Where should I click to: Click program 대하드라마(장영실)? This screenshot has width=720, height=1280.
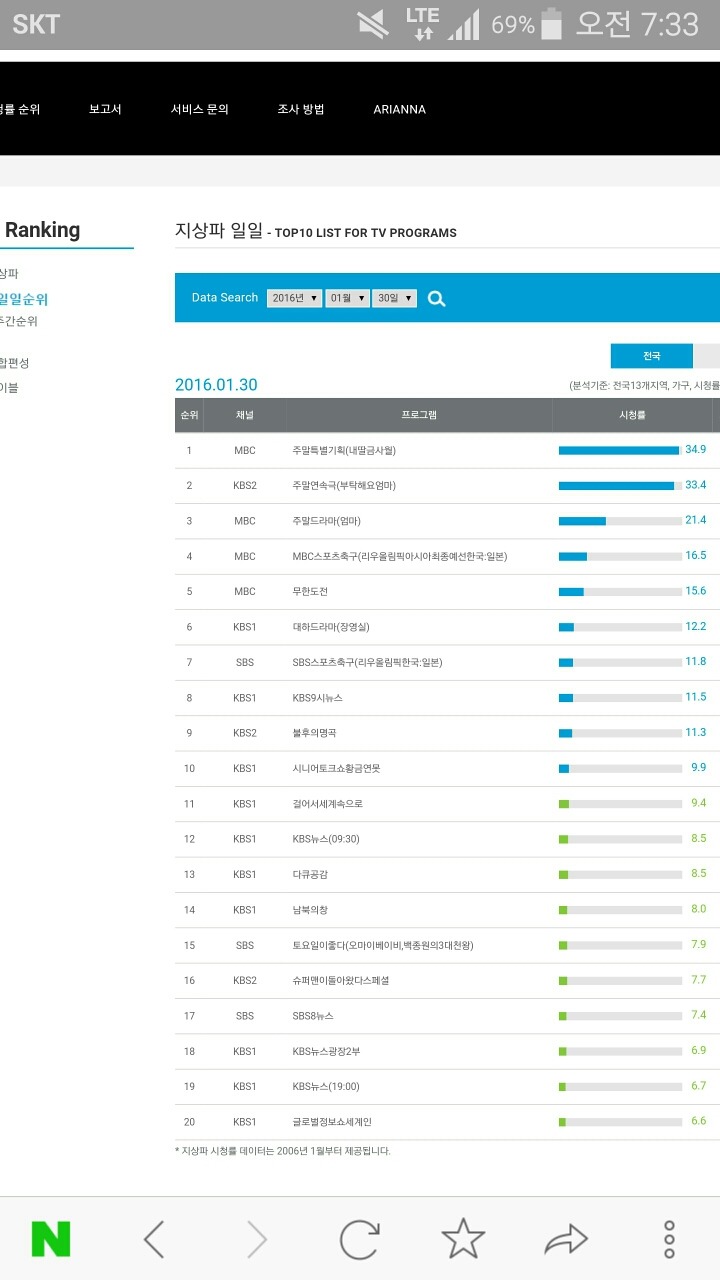[x=333, y=627]
